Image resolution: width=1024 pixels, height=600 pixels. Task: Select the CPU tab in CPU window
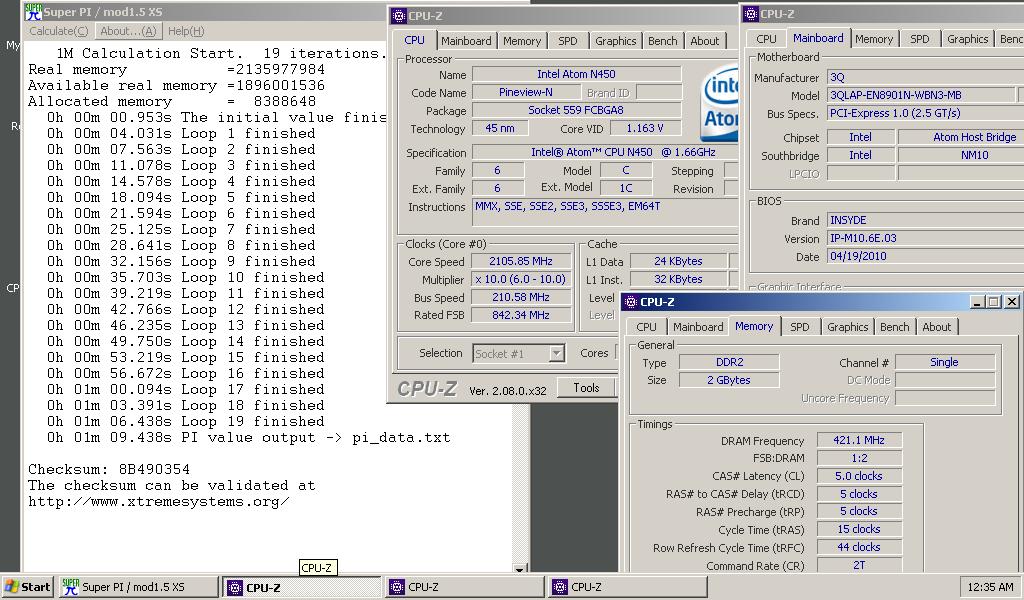415,40
